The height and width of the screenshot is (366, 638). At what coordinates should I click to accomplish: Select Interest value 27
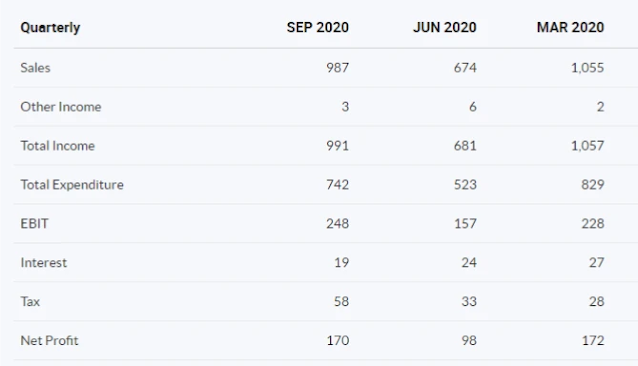(596, 262)
